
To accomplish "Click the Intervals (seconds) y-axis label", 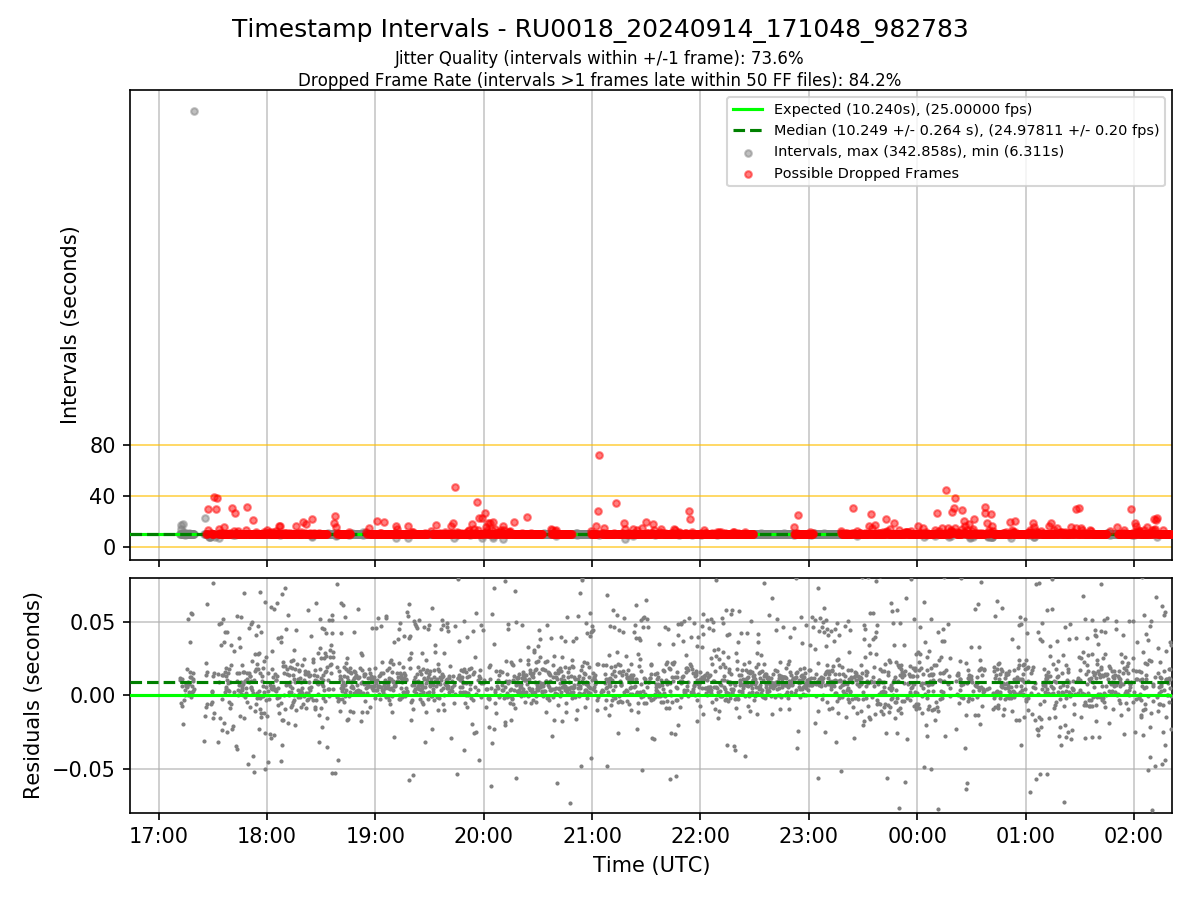I will 70,324.
